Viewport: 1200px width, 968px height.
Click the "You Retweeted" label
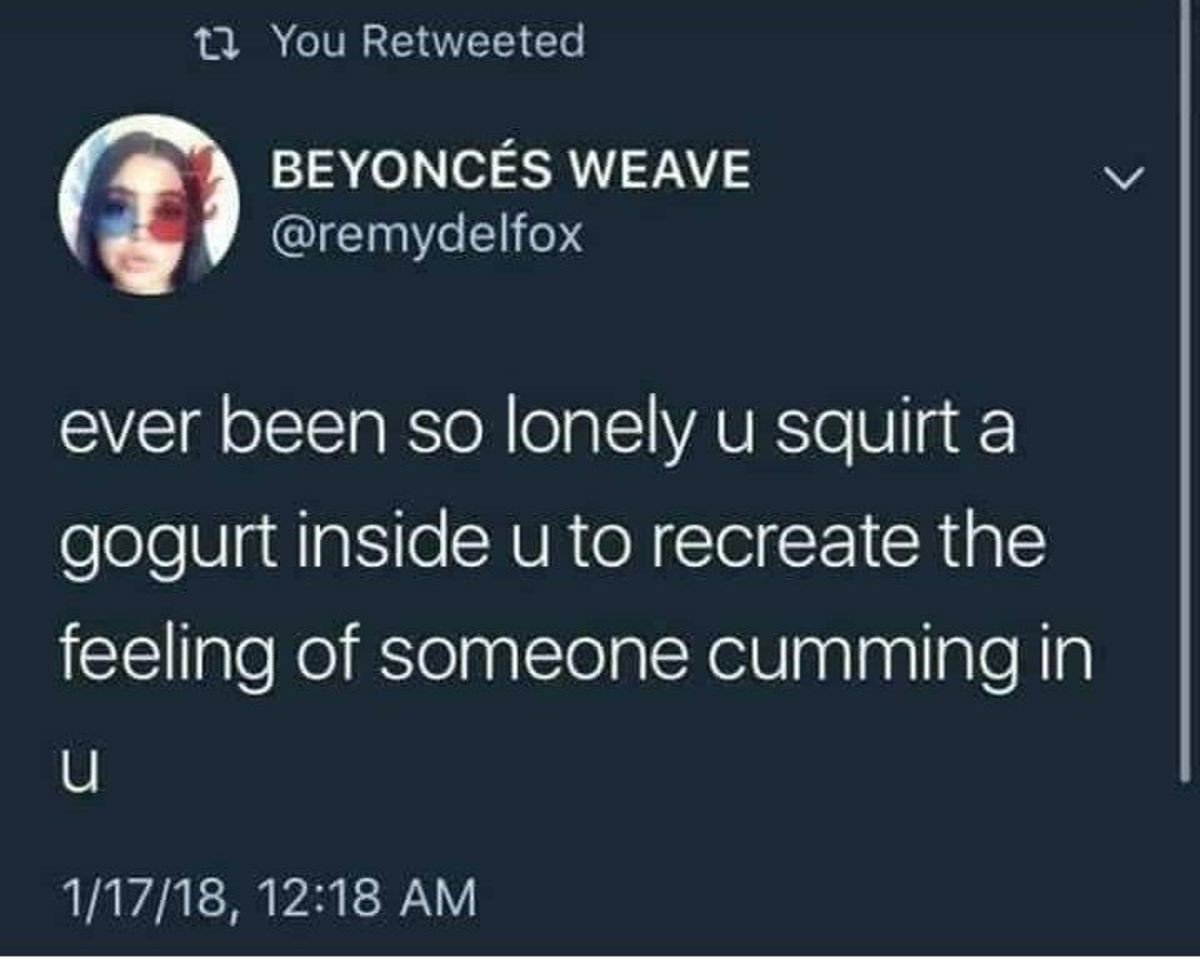coord(429,41)
